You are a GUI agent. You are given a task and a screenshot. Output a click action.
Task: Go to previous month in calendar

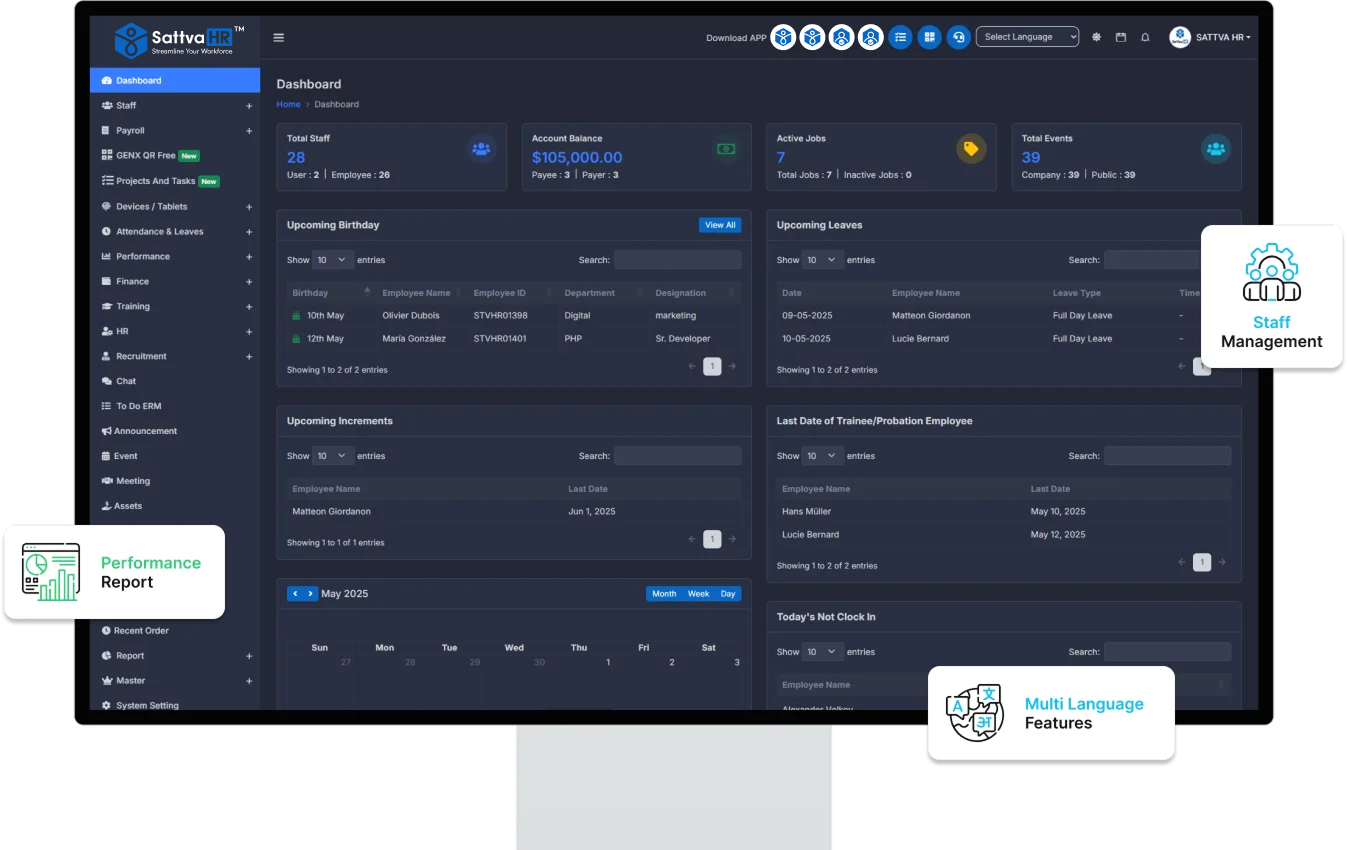click(295, 594)
